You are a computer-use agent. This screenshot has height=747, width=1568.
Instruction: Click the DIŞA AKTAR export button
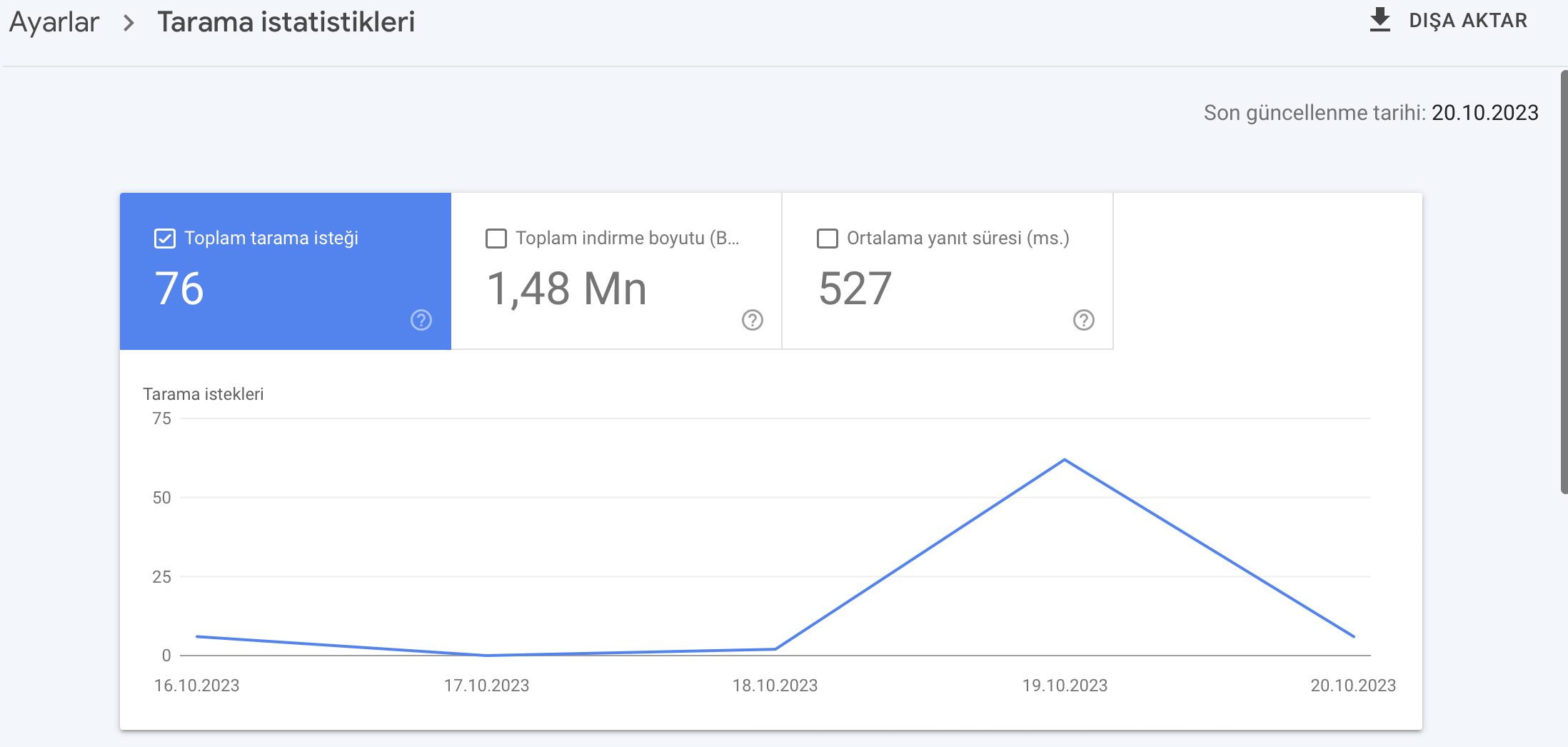[x=1448, y=20]
